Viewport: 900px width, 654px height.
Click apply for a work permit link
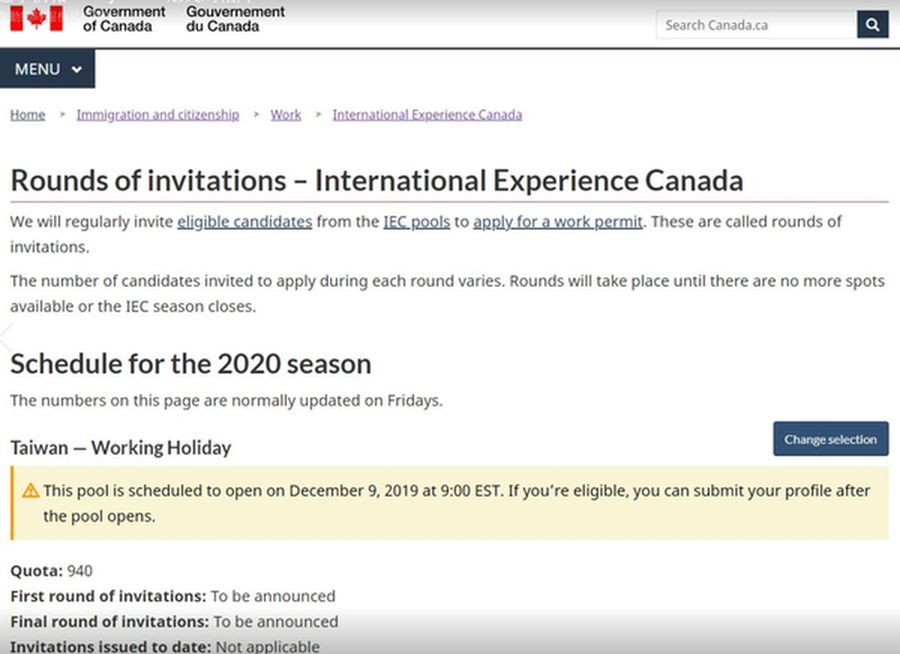557,222
